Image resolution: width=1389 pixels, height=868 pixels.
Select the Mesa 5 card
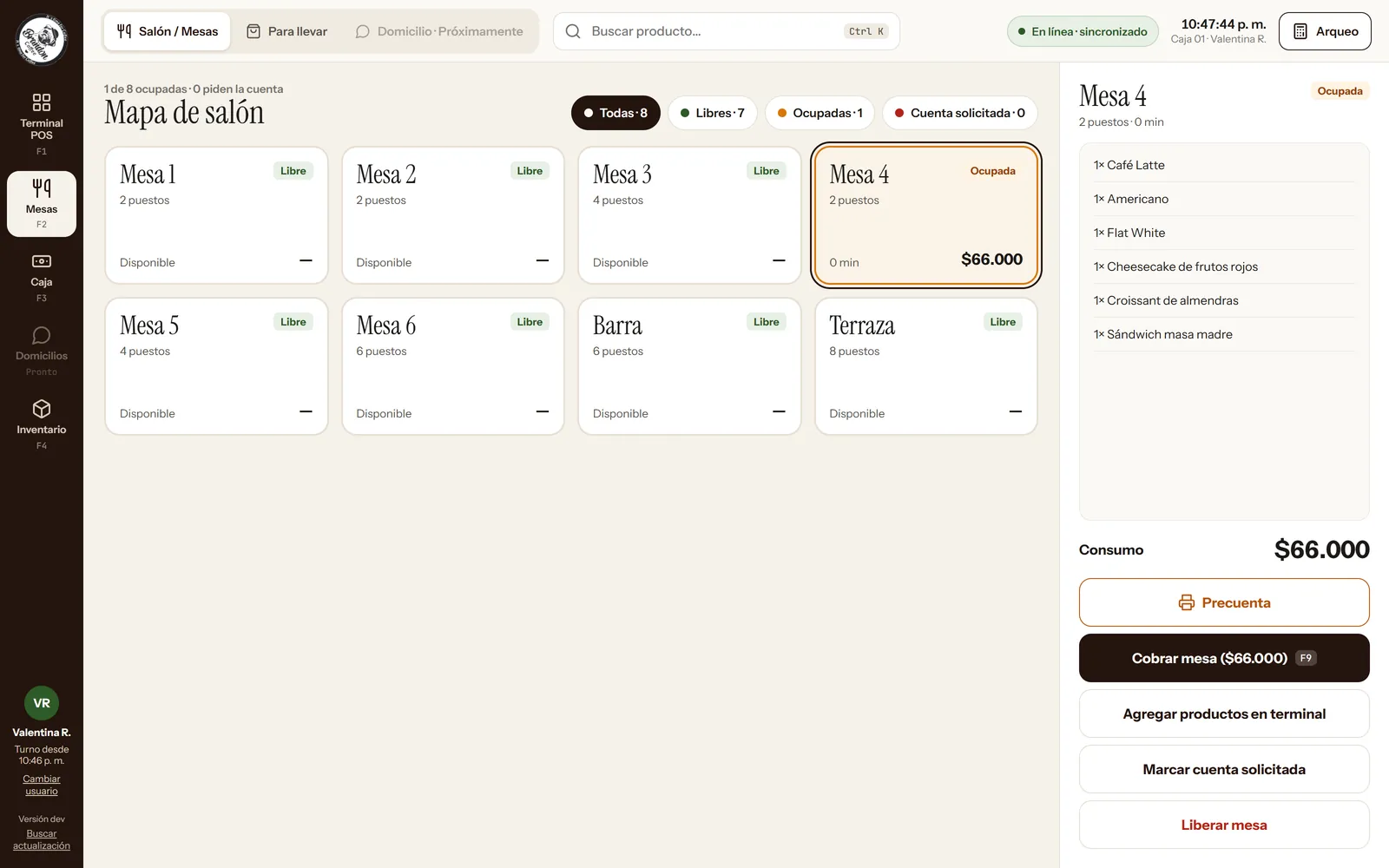click(x=216, y=366)
